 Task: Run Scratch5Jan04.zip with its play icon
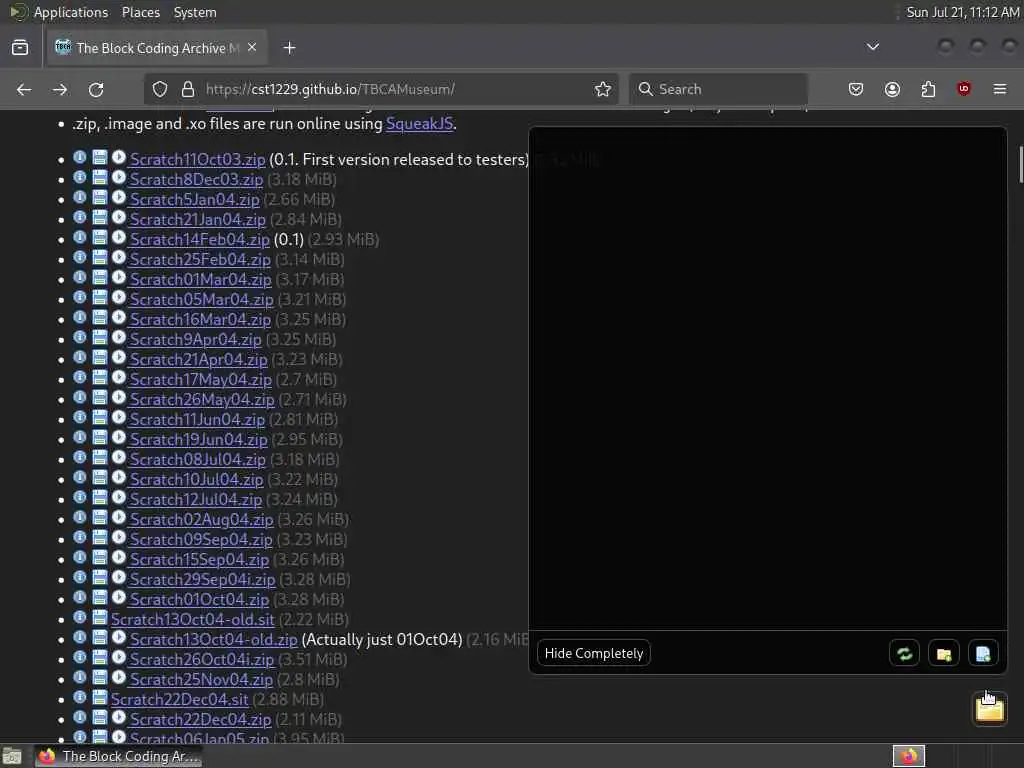(119, 197)
